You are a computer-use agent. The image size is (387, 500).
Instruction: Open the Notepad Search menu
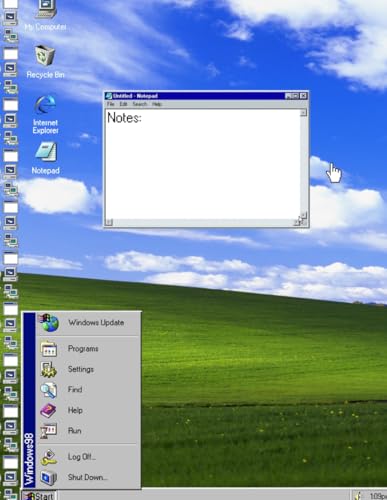point(140,104)
